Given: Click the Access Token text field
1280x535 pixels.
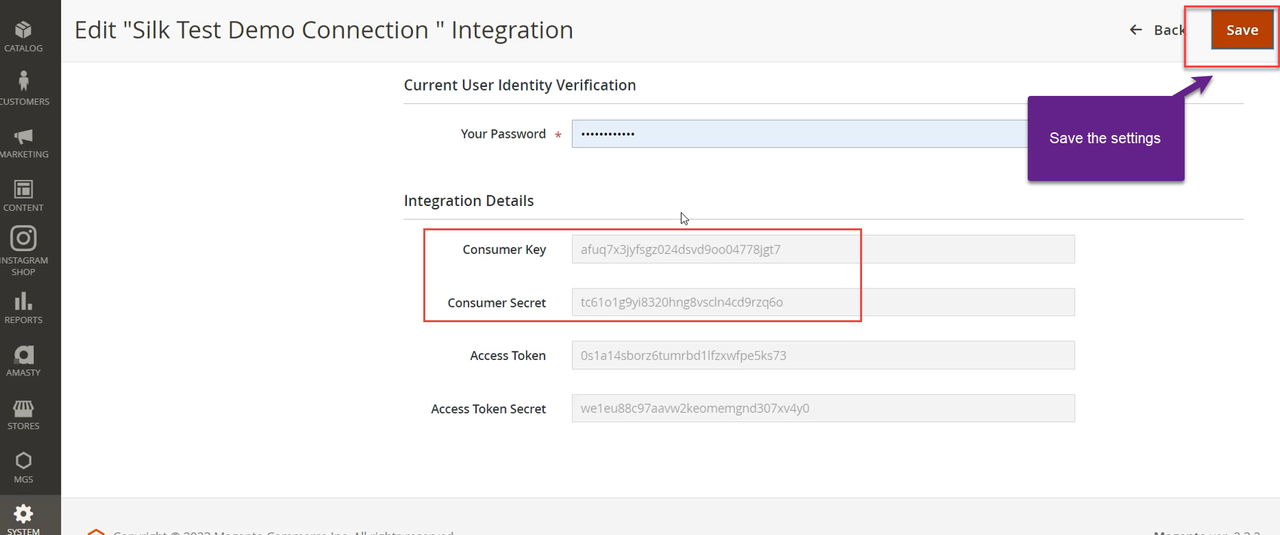Looking at the screenshot, I should 822,355.
